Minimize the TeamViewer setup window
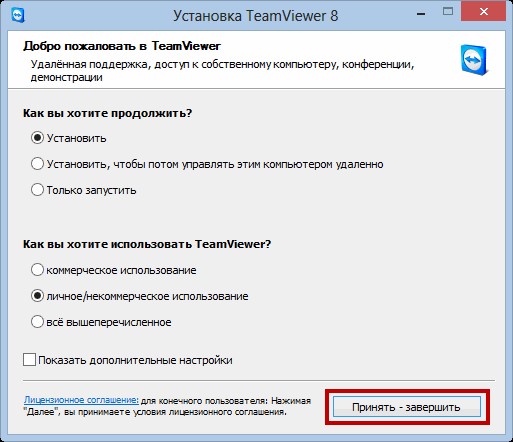Viewport: 513px width, 442px height. (421, 14)
